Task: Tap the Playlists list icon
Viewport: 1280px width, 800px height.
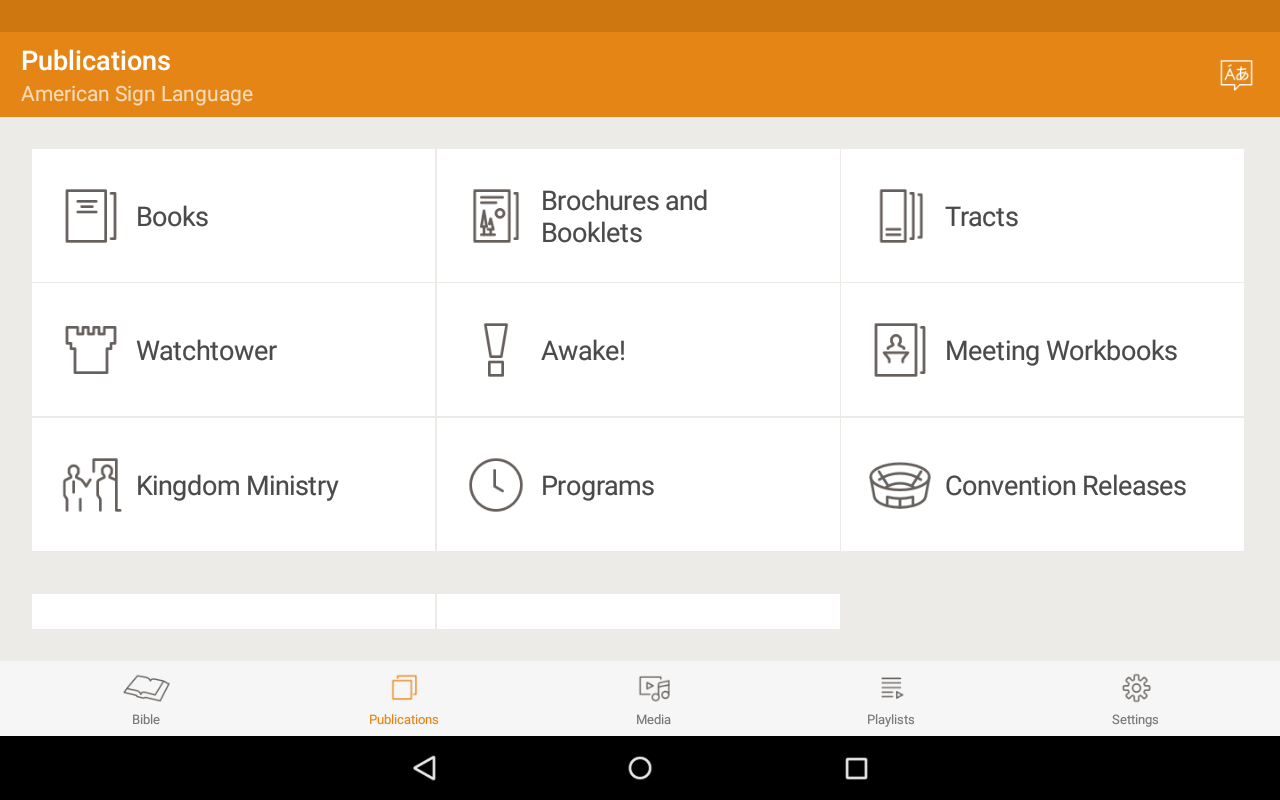Action: pos(891,688)
